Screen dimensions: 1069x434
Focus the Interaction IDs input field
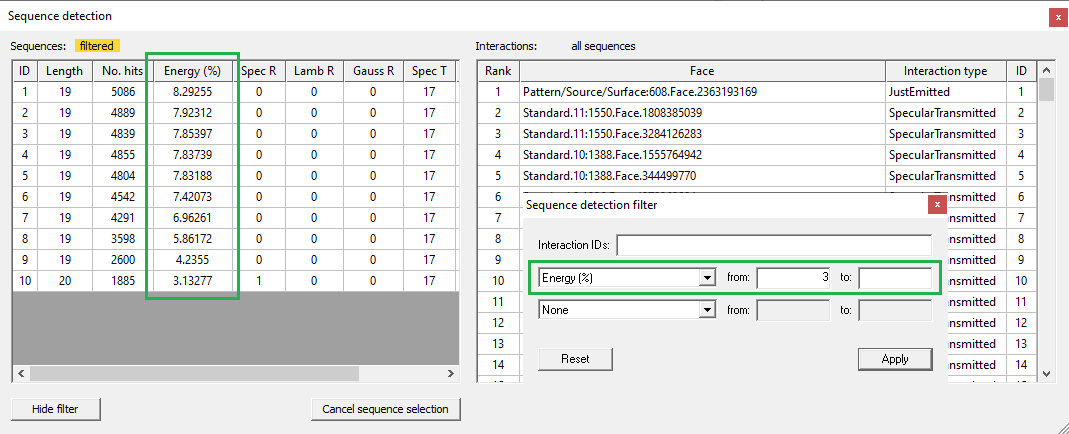pyautogui.click(x=774, y=245)
